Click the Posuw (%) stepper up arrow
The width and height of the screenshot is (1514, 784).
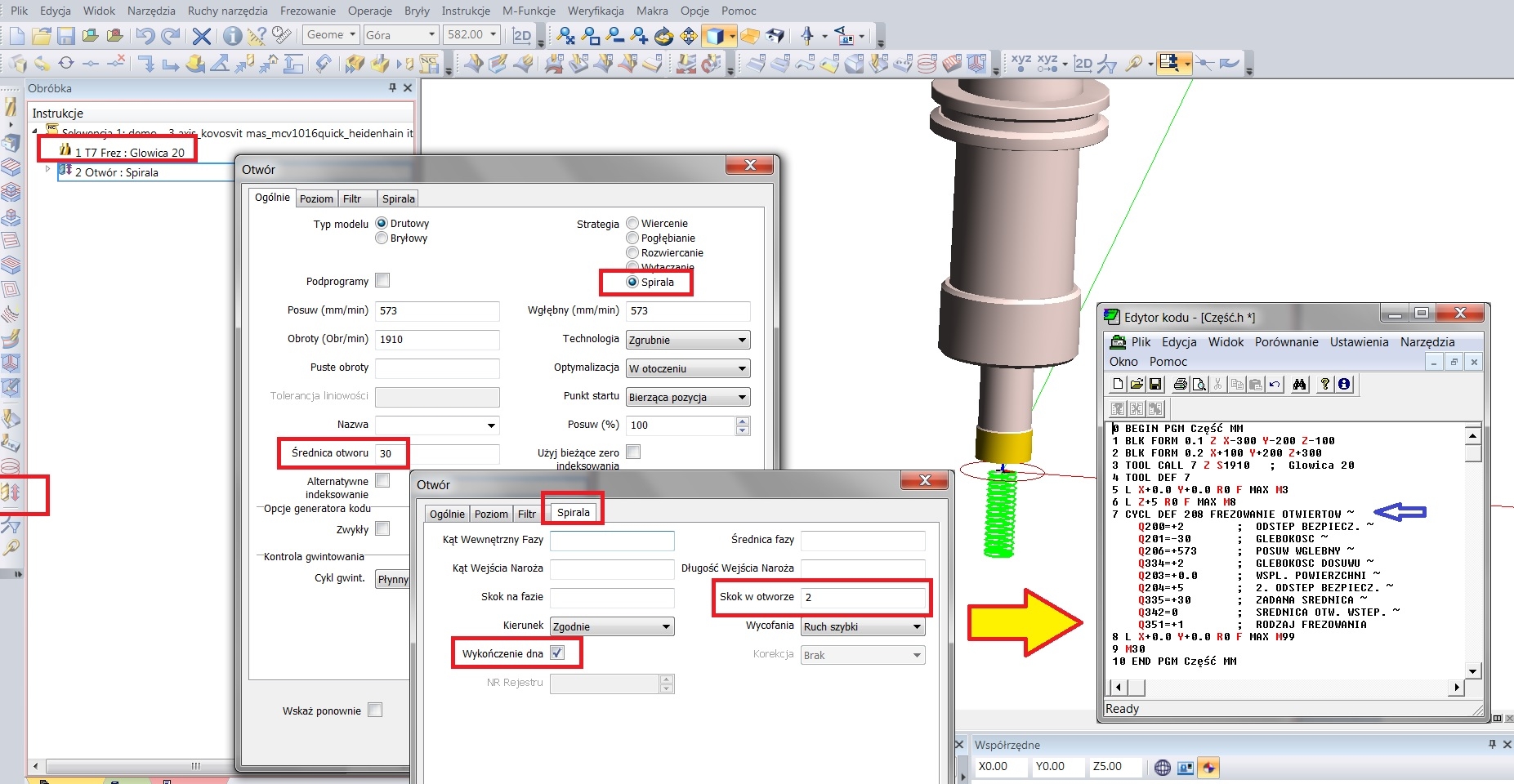click(743, 421)
